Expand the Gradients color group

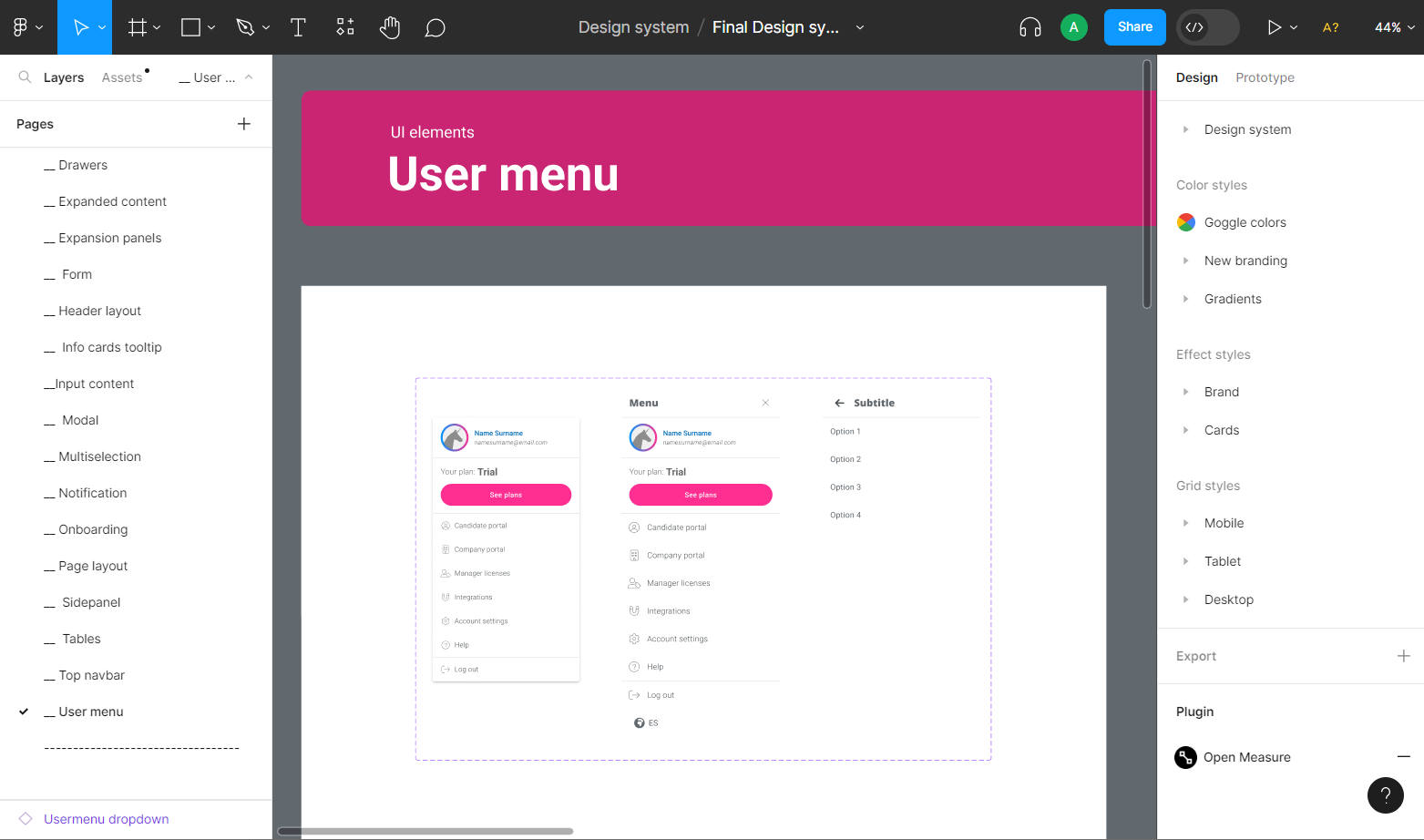1185,299
